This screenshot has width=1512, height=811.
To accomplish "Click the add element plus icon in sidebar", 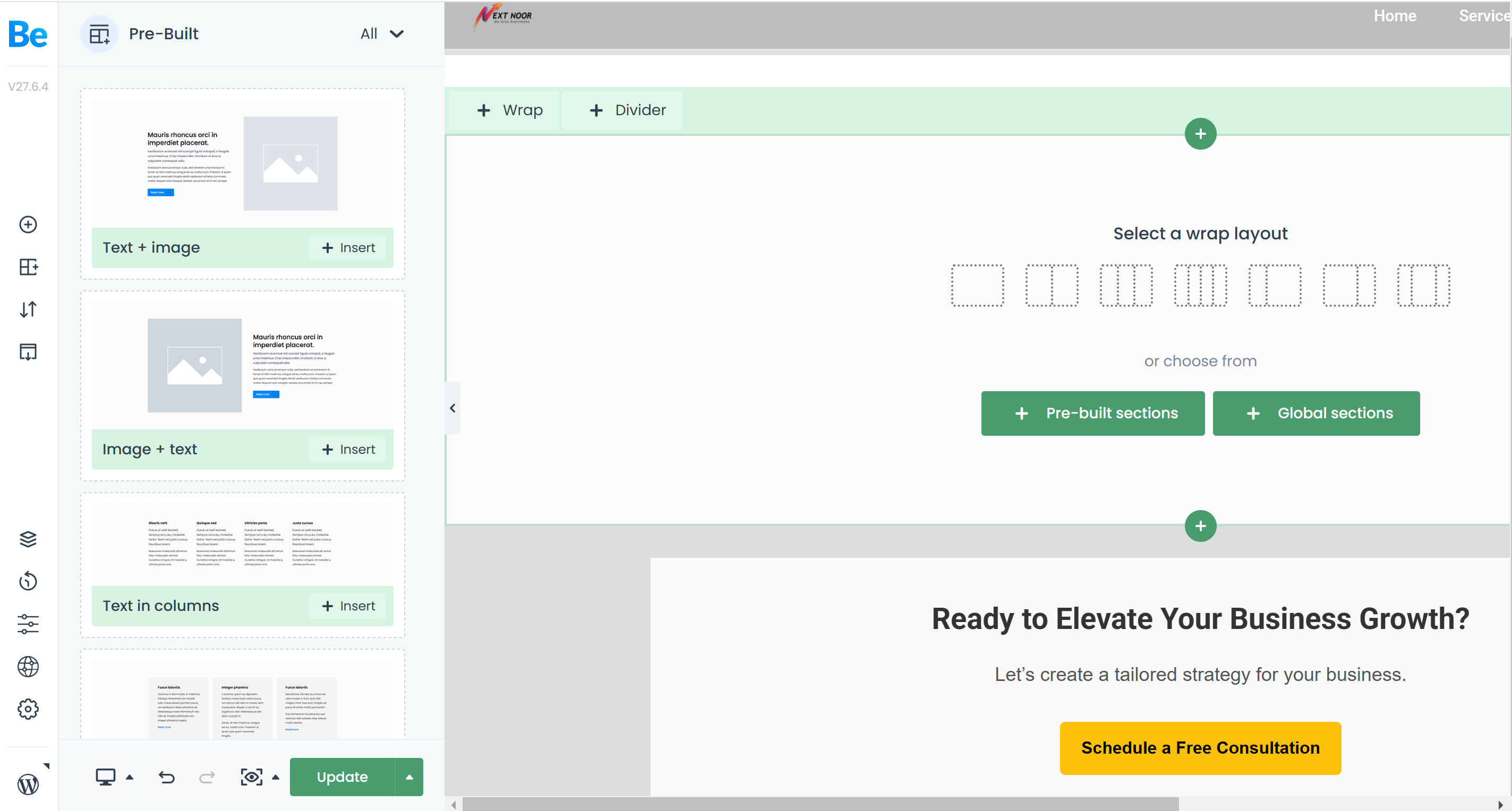I will point(28,225).
